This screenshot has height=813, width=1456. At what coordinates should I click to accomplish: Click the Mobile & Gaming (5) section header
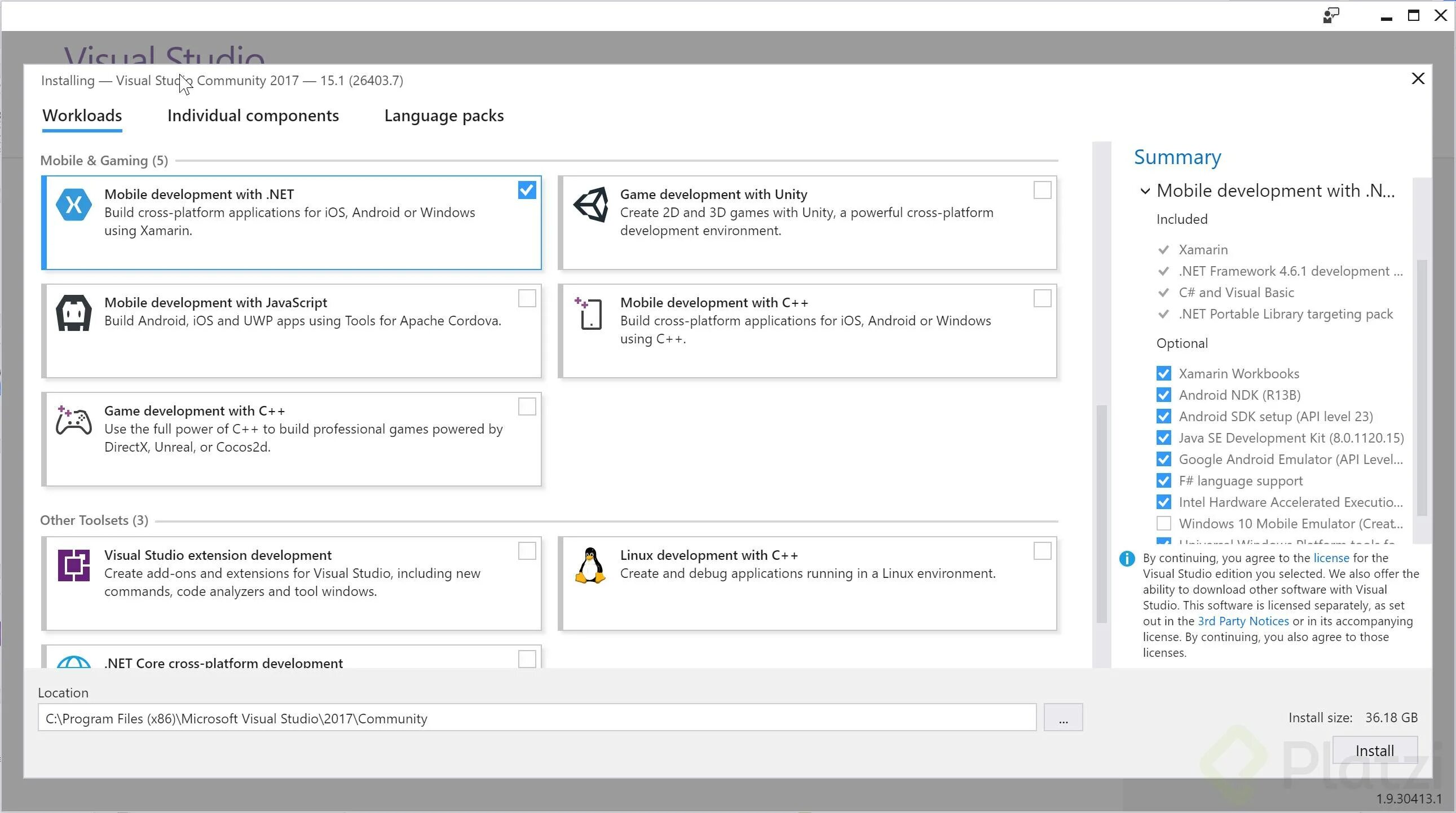(x=104, y=161)
